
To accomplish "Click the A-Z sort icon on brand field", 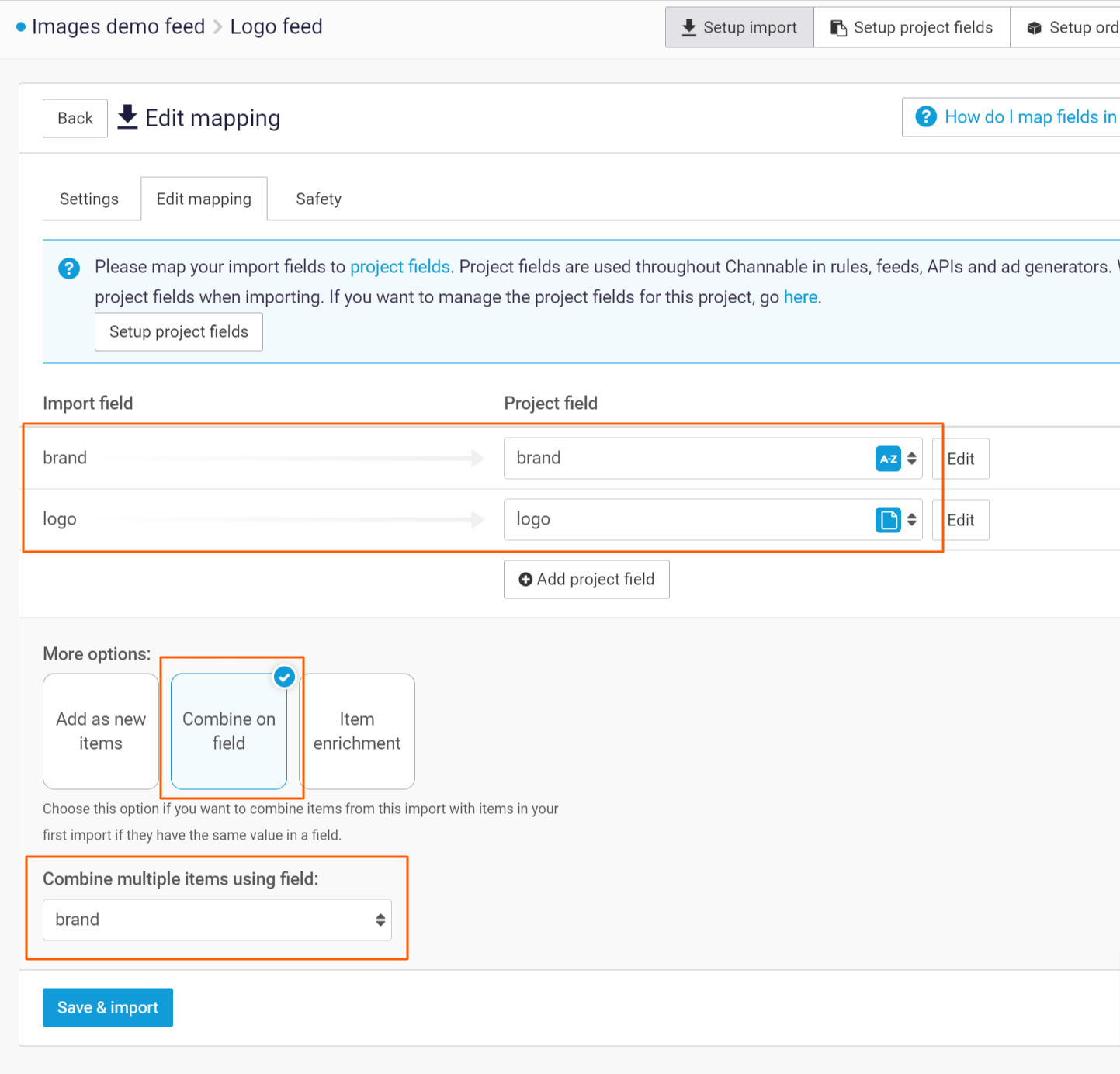I will point(888,459).
